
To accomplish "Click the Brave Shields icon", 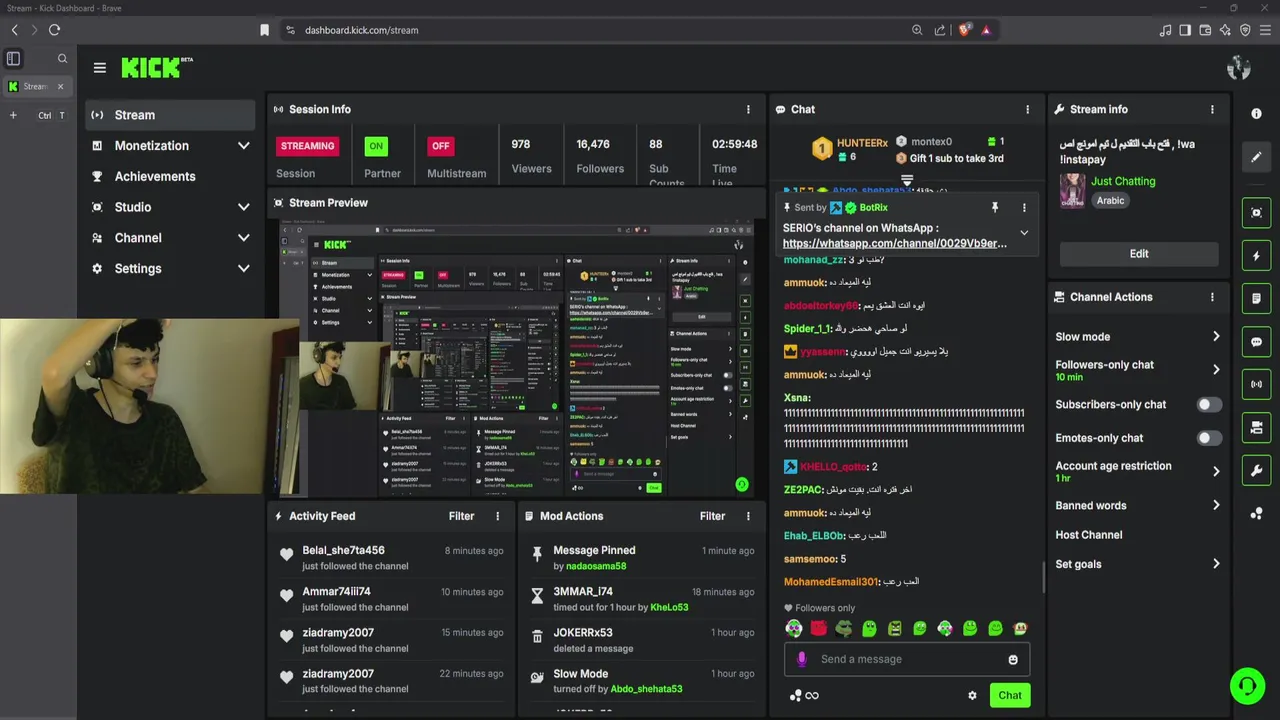I will (x=964, y=30).
